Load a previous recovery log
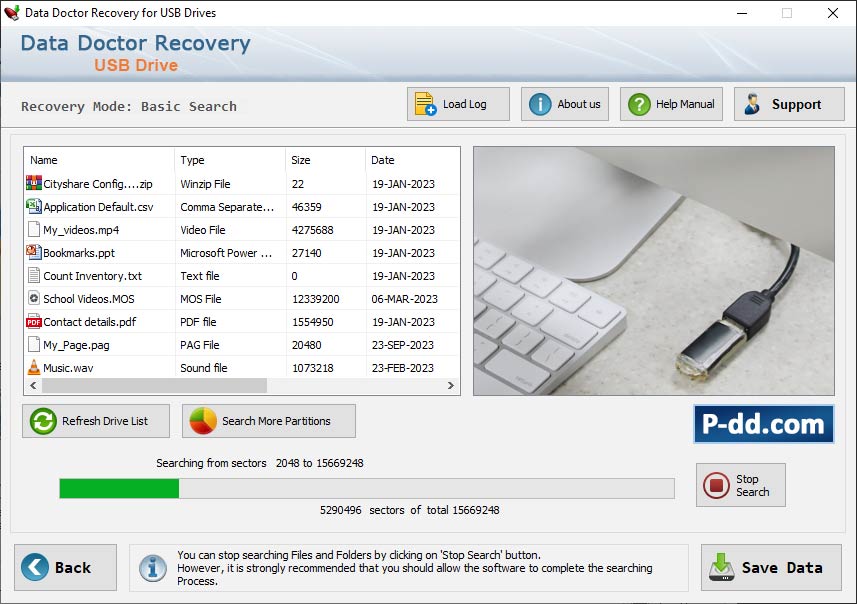Viewport: 857px width, 604px height. pos(457,103)
